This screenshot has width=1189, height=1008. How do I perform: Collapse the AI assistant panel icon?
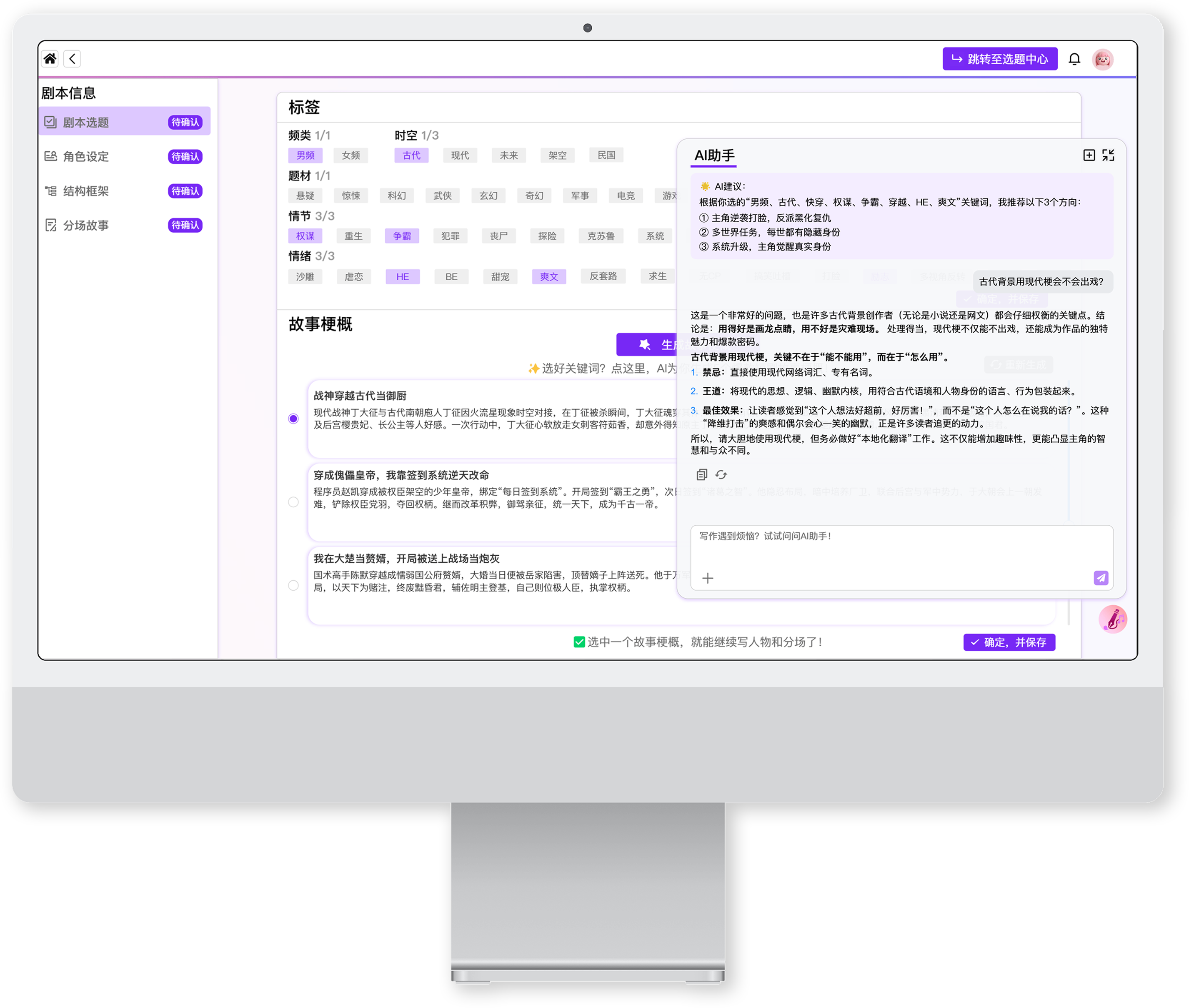(1109, 155)
